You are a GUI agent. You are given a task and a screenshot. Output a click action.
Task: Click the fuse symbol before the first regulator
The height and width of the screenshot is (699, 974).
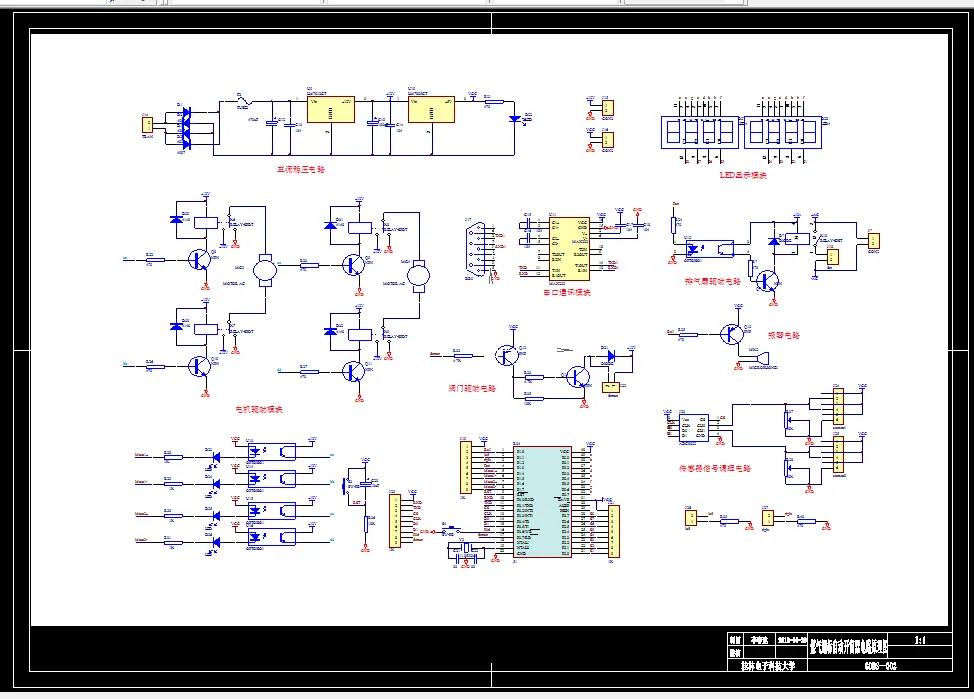tap(244, 101)
